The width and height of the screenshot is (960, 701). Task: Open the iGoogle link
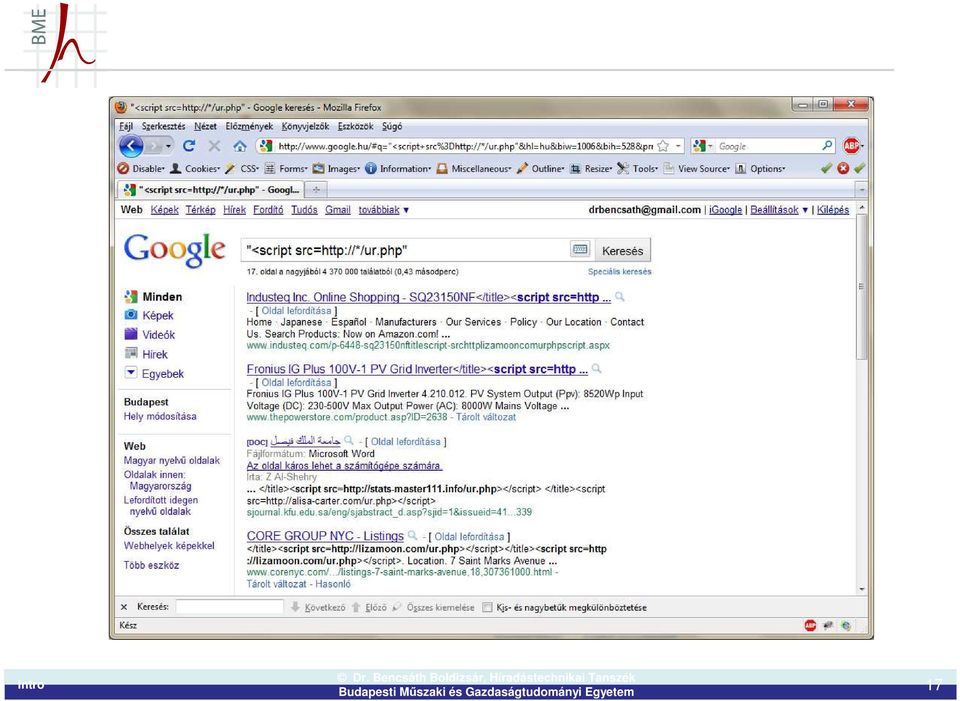(x=726, y=210)
